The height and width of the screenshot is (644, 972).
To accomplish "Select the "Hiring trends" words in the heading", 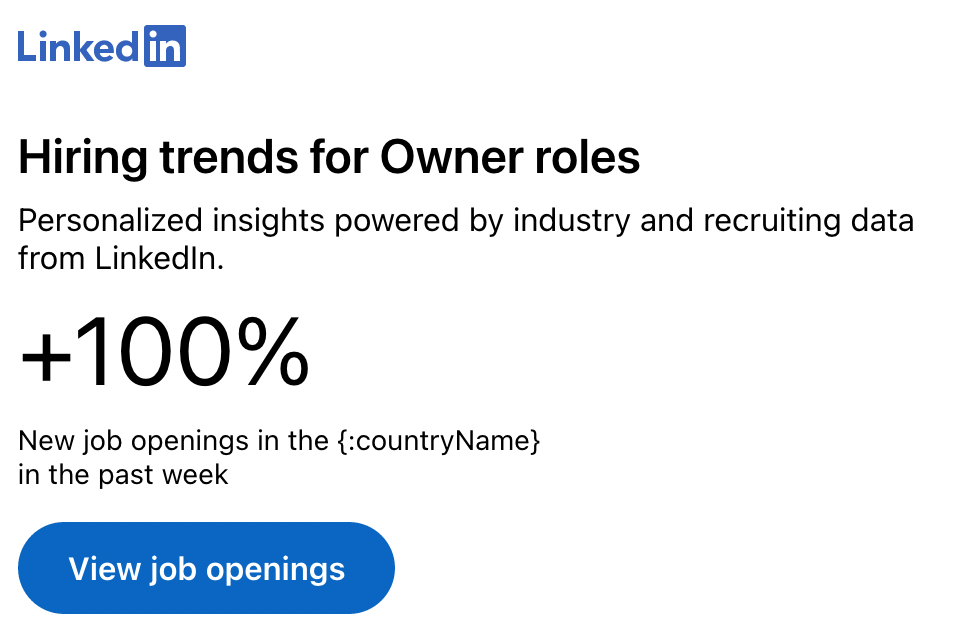I will [x=159, y=157].
